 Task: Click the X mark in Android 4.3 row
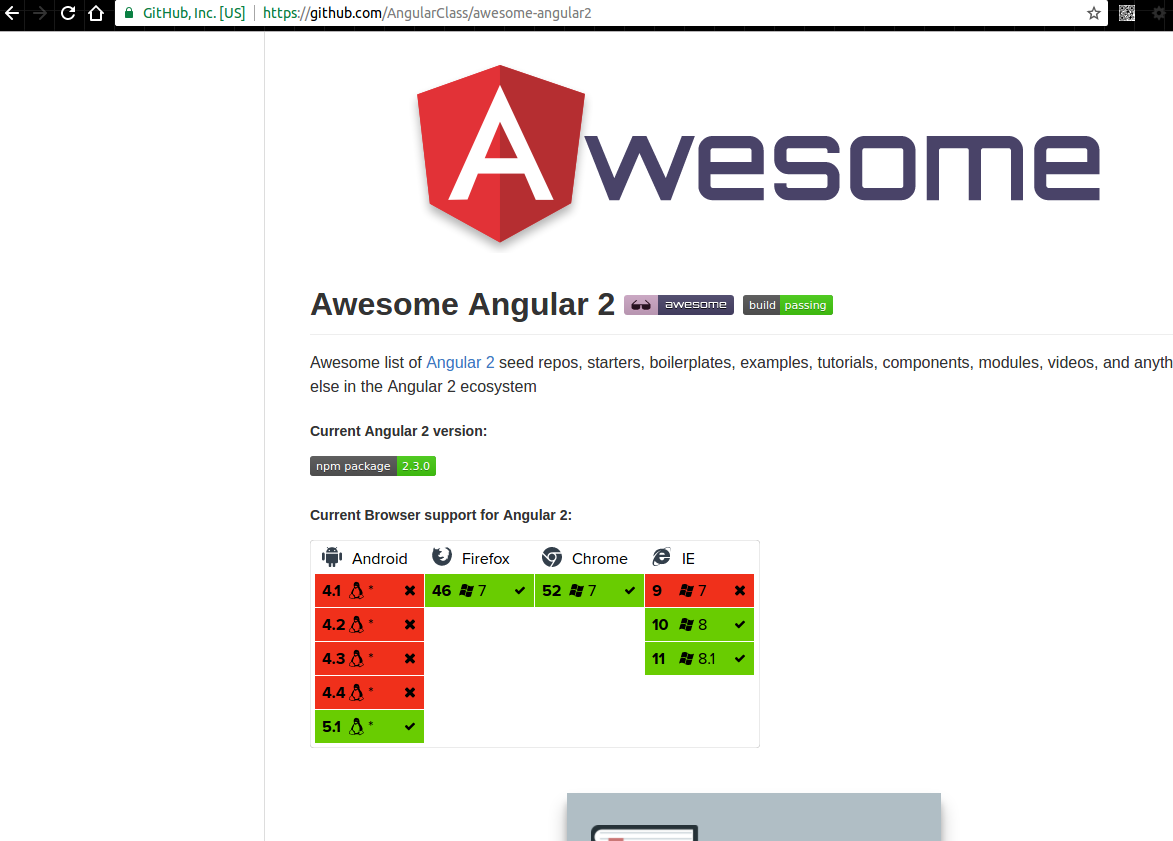410,658
